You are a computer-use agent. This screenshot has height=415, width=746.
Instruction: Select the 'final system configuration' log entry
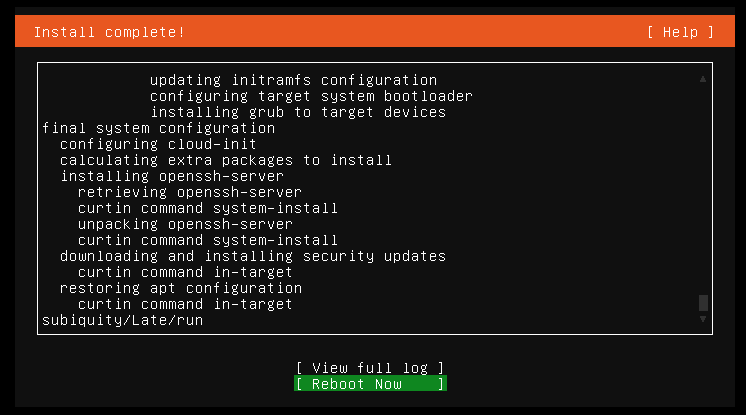coord(158,128)
